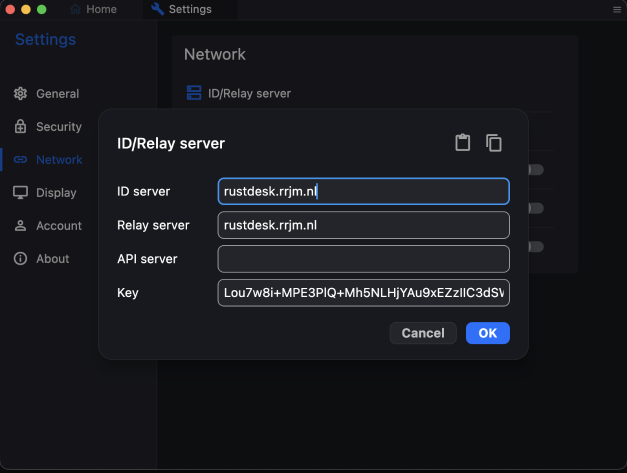
Task: Click the 'API server' label
Action: pyautogui.click(x=147, y=259)
